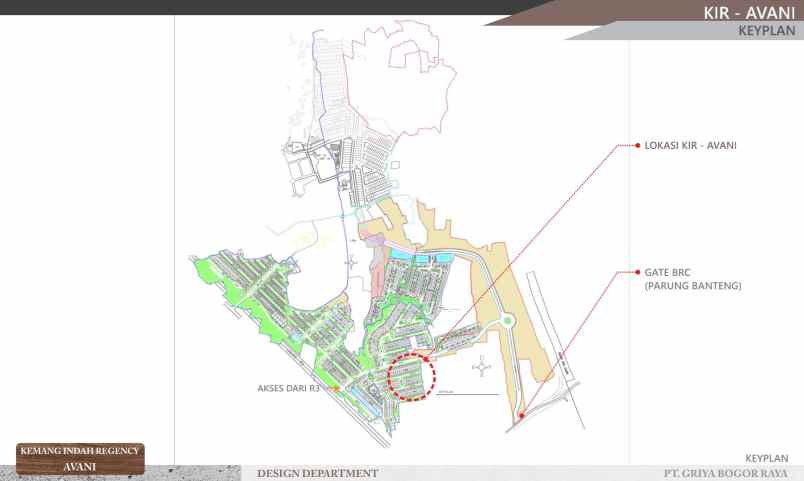The image size is (804, 481).
Task: Click the orange arrow at AKSES DARI R3
Action: 339,387
